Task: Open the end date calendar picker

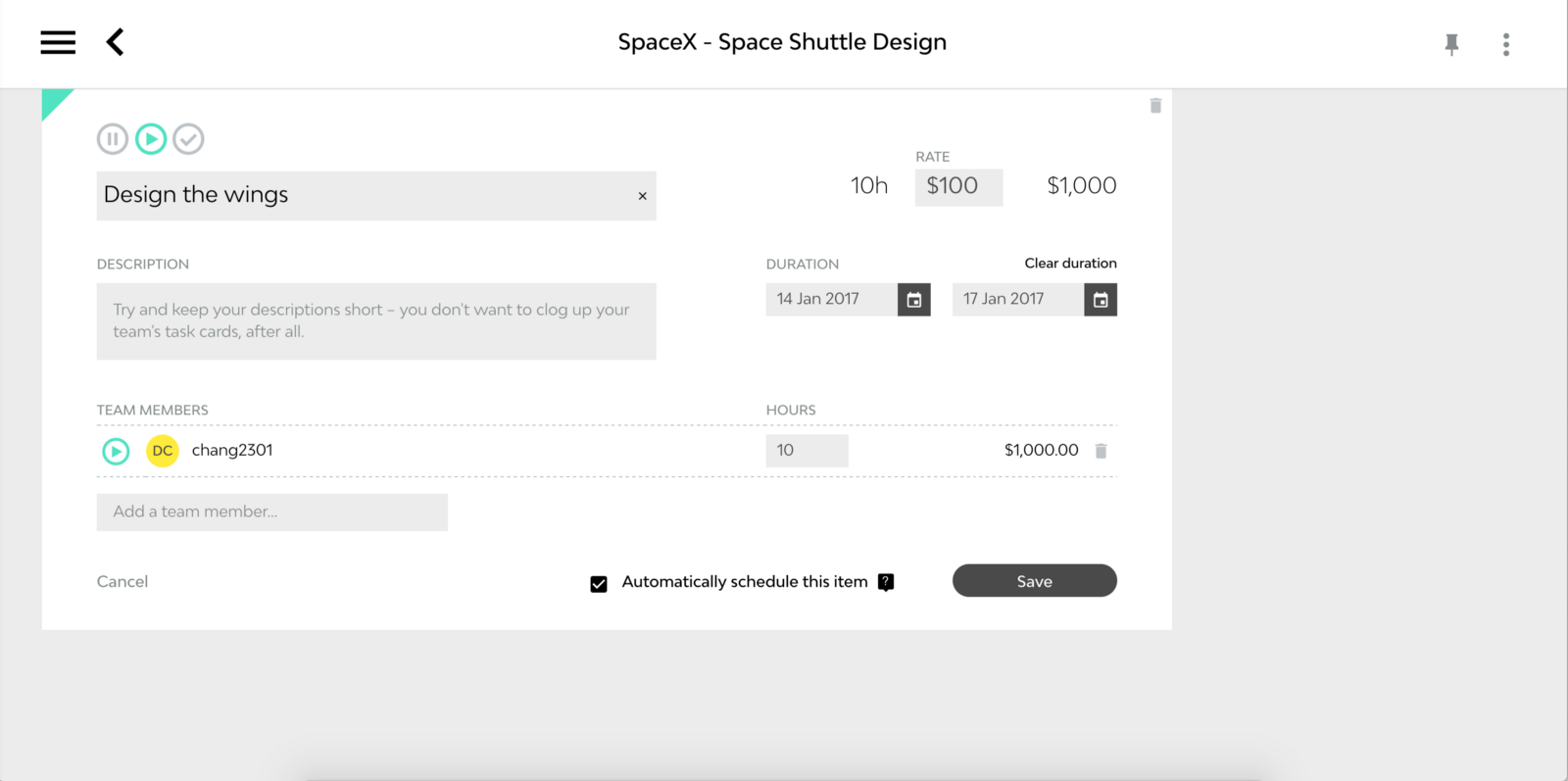Action: 1101,300
